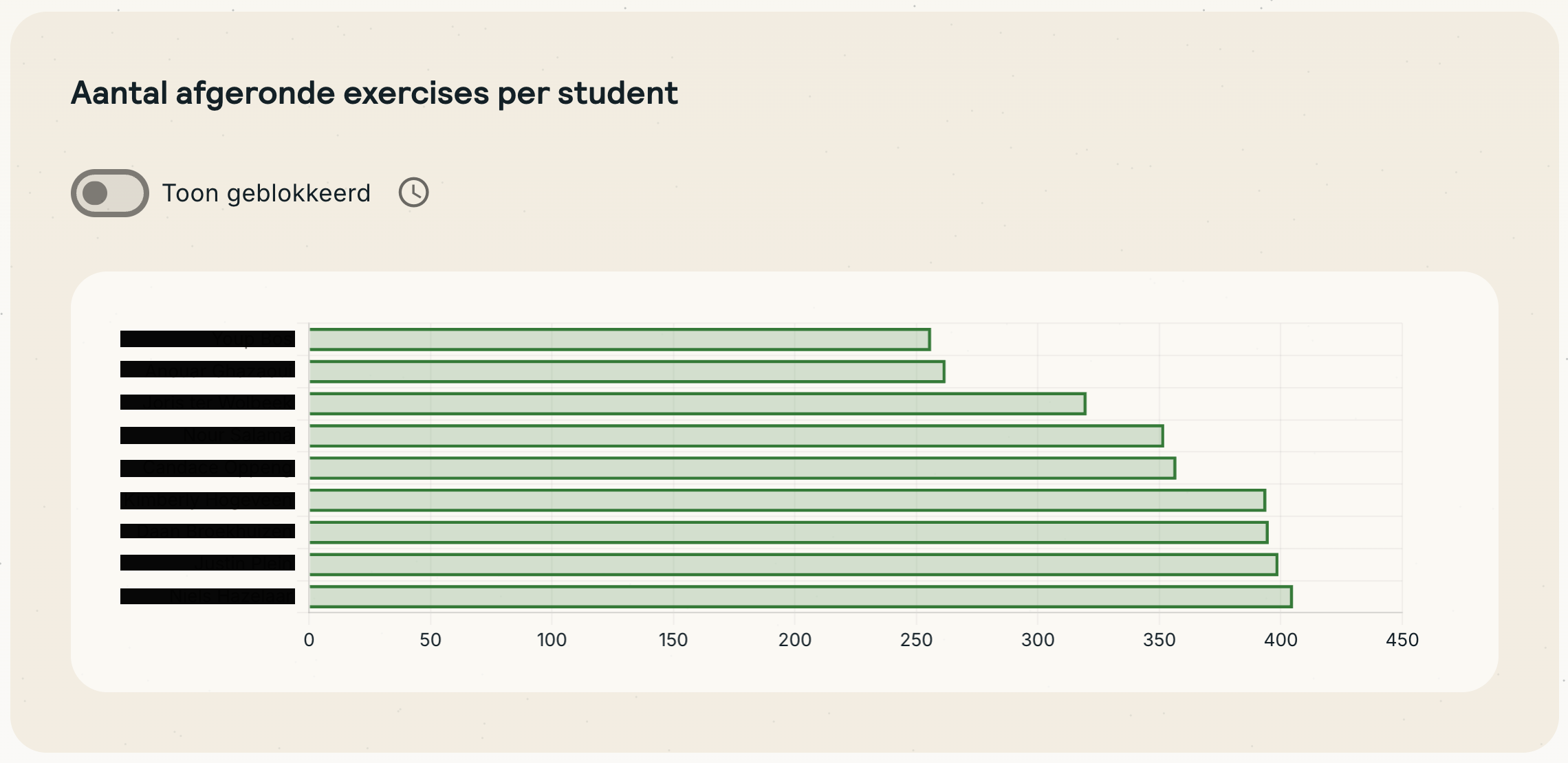
Task: Select the shortest bar in the chart
Action: click(x=619, y=340)
